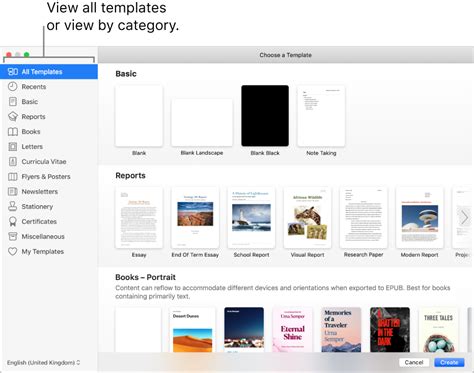Click the Stationery stamp icon

point(13,206)
